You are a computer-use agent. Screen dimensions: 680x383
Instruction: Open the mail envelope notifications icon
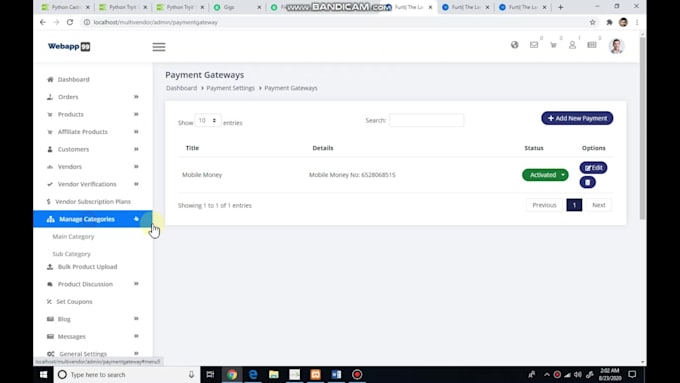pyautogui.click(x=534, y=45)
